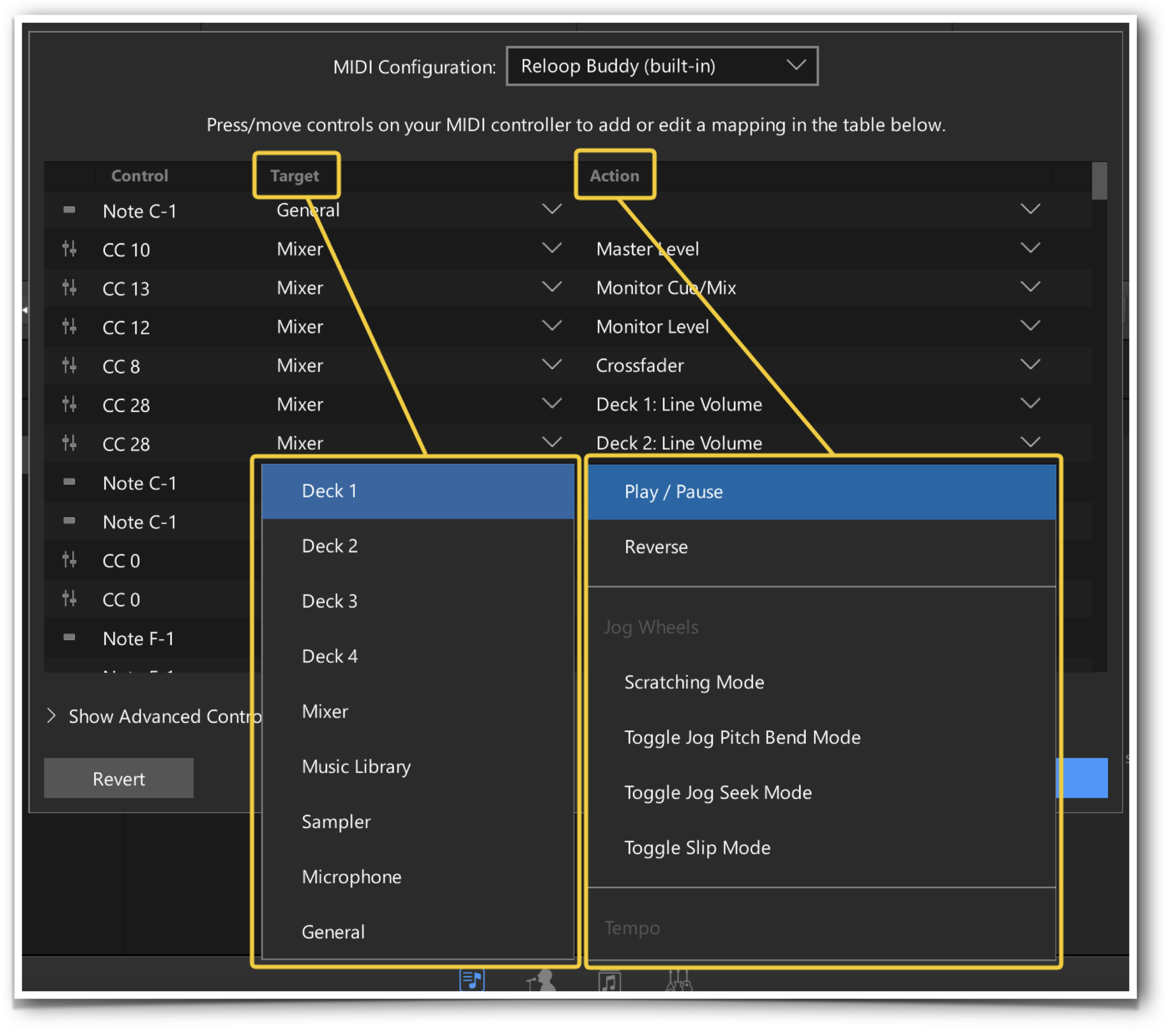The height and width of the screenshot is (1036, 1168).
Task: Open the genres guitars icon
Action: point(679,981)
